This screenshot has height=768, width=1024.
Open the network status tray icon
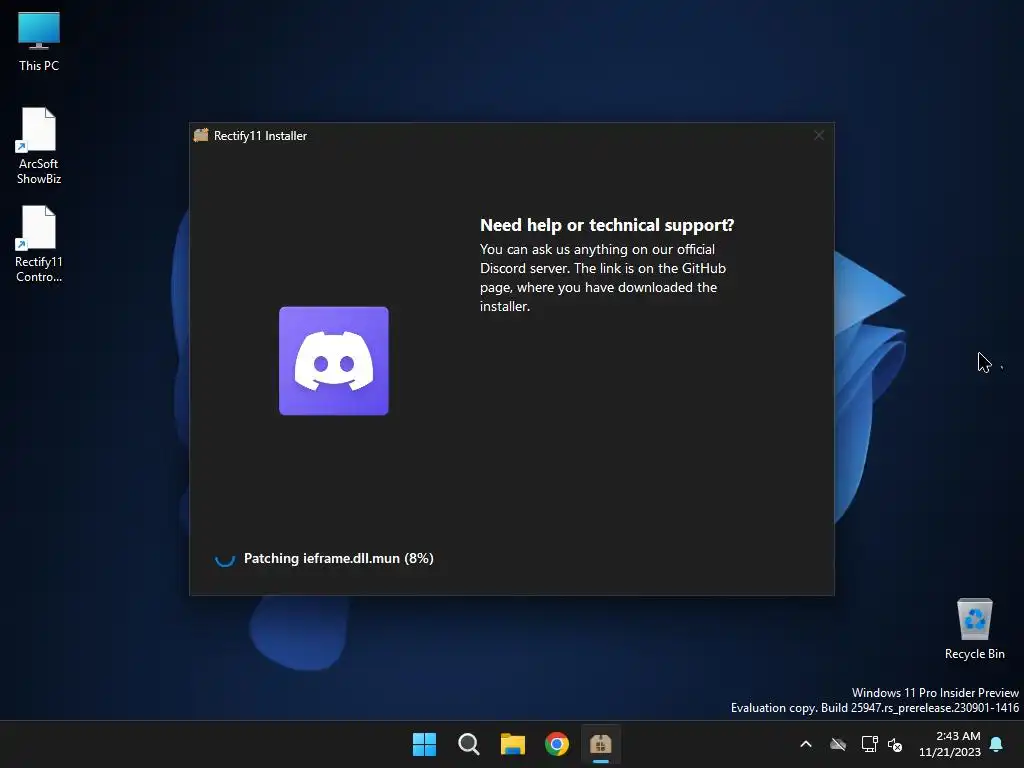869,744
